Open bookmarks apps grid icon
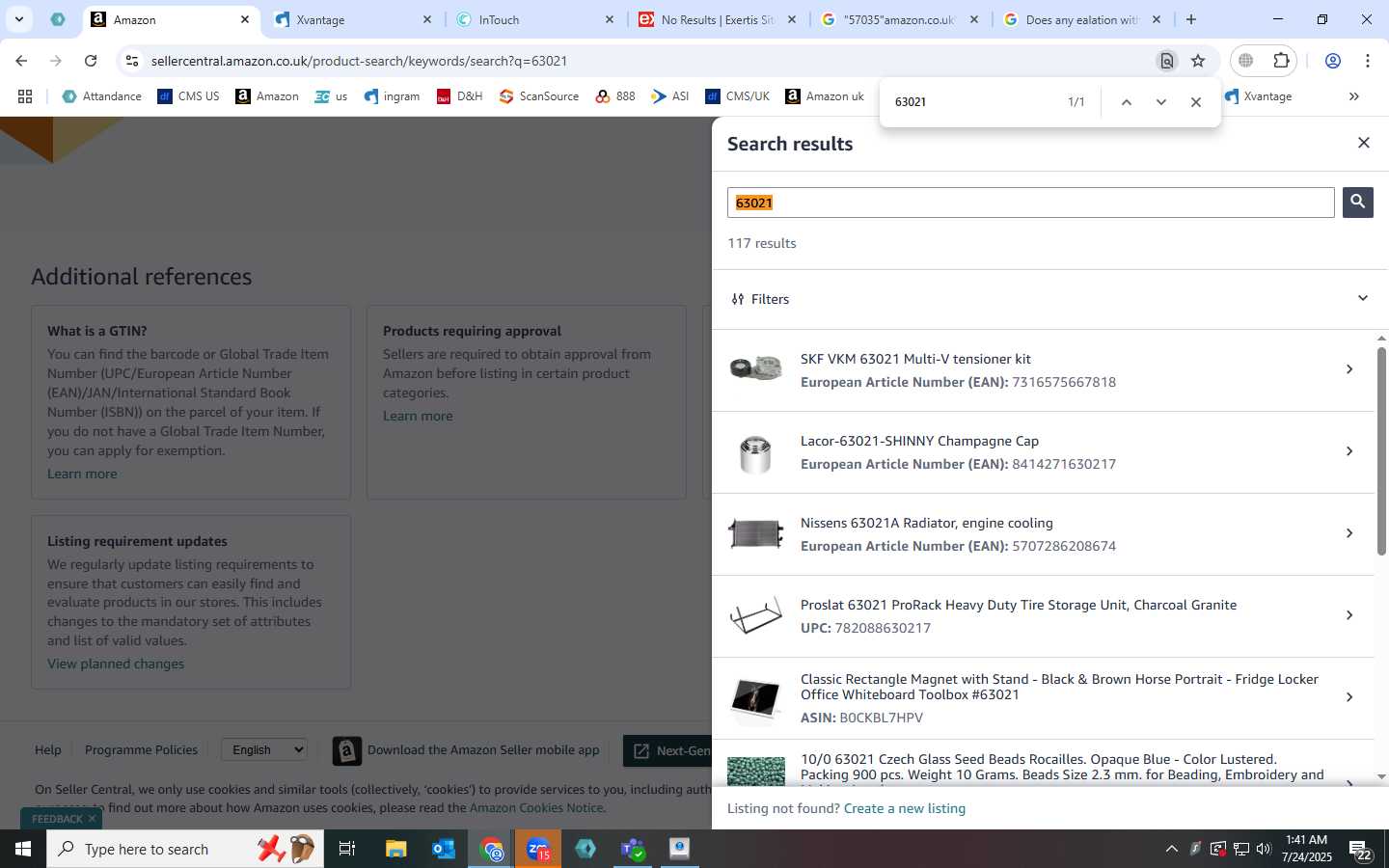Image resolution: width=1389 pixels, height=868 pixels. pyautogui.click(x=25, y=96)
